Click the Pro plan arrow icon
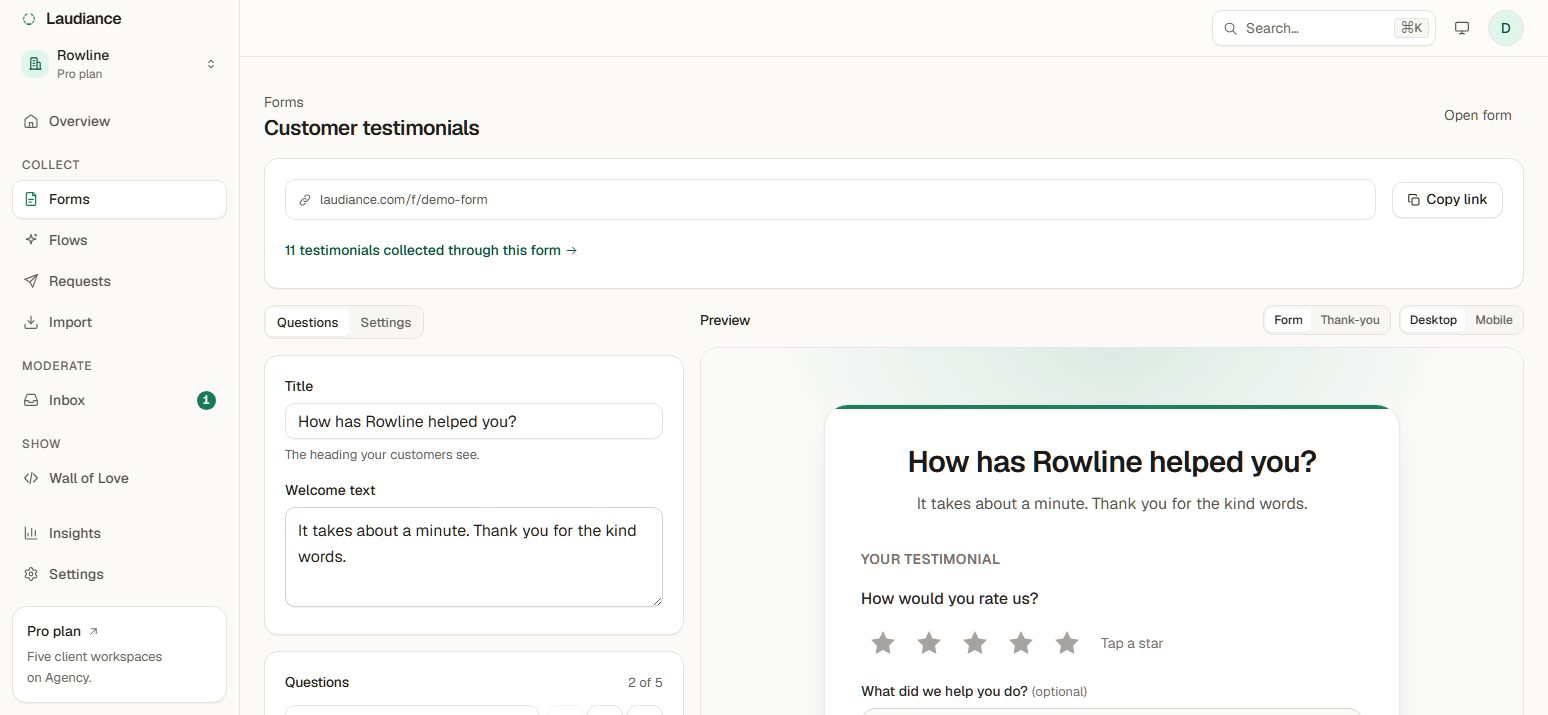 [94, 631]
